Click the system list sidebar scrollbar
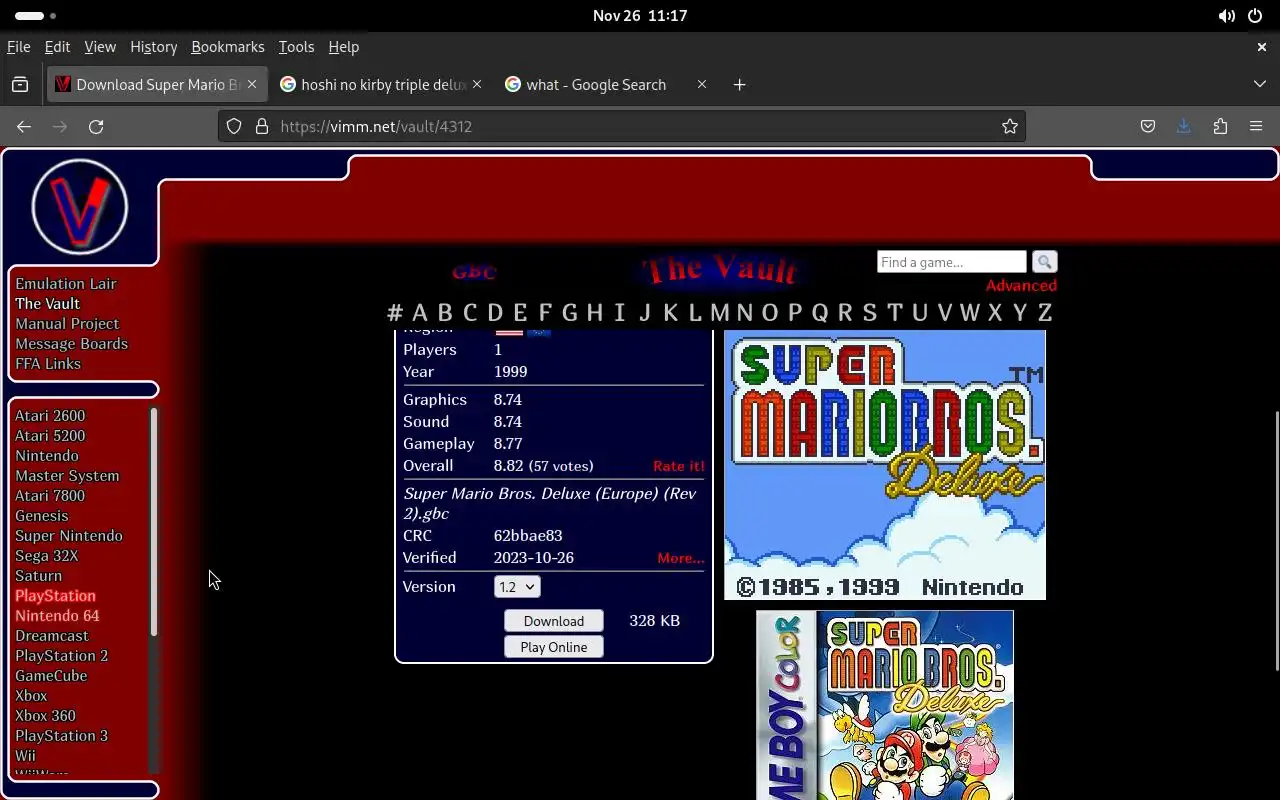Viewport: 1280px width, 800px height. (x=153, y=521)
